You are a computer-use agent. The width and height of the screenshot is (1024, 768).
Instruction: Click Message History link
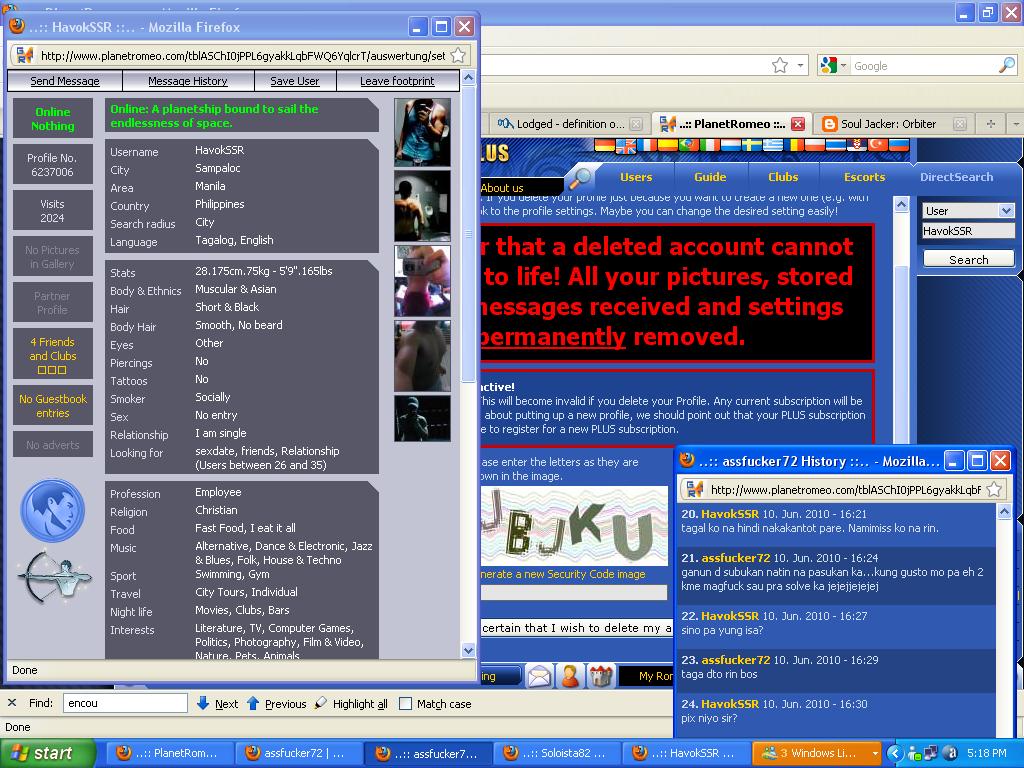click(187, 81)
